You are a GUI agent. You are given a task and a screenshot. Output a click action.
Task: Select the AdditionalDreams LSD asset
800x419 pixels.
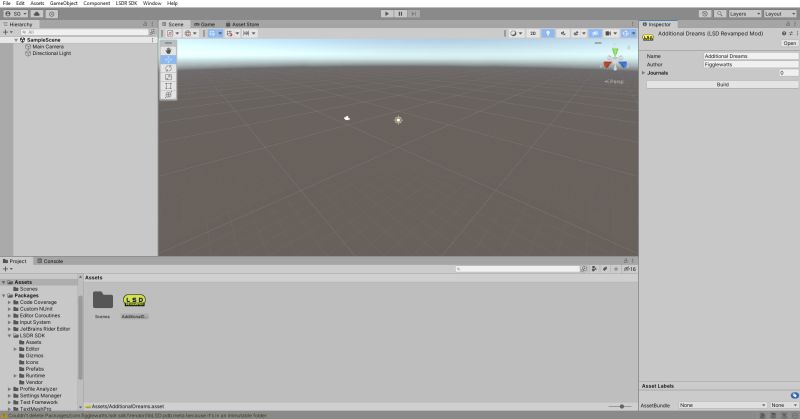[134, 305]
